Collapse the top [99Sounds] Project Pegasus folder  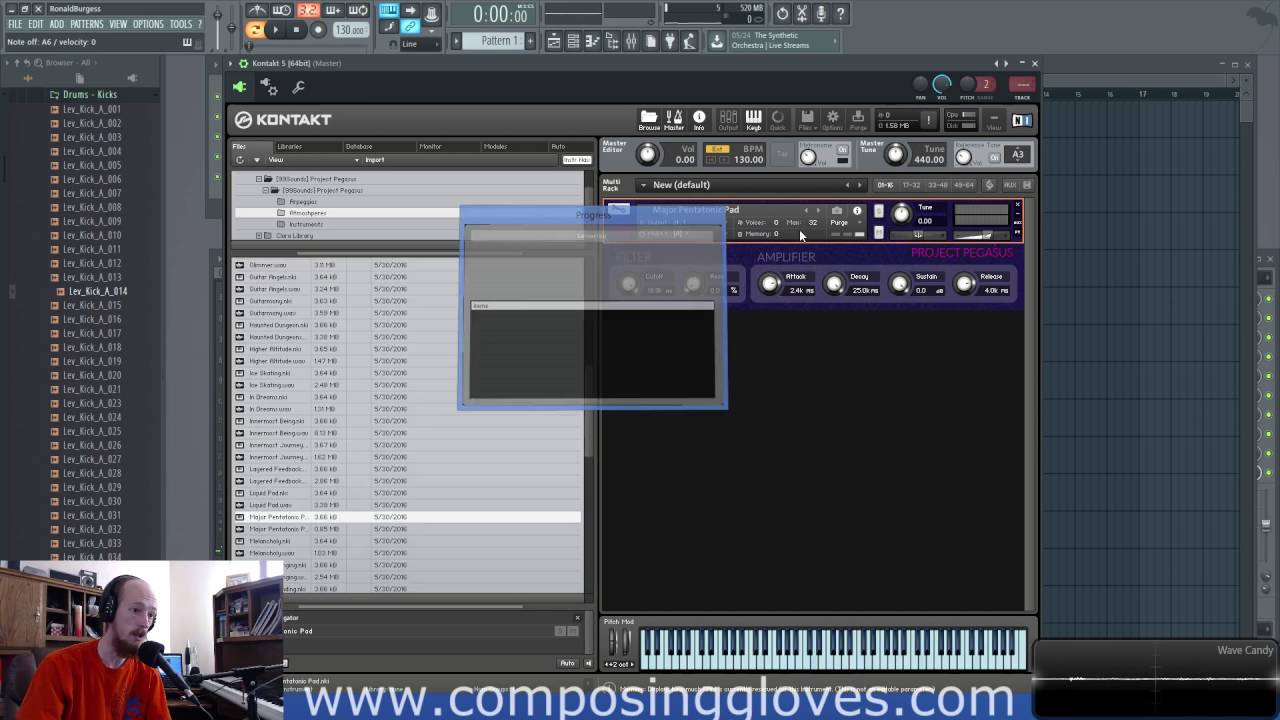(259, 179)
